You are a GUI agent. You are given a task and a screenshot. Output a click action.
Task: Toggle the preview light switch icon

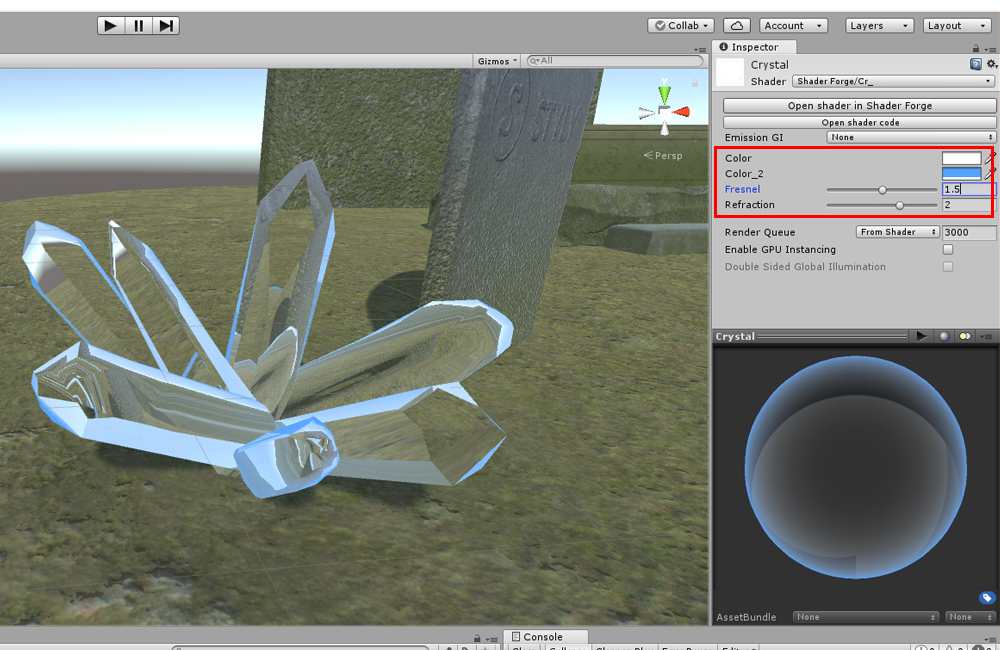[965, 337]
